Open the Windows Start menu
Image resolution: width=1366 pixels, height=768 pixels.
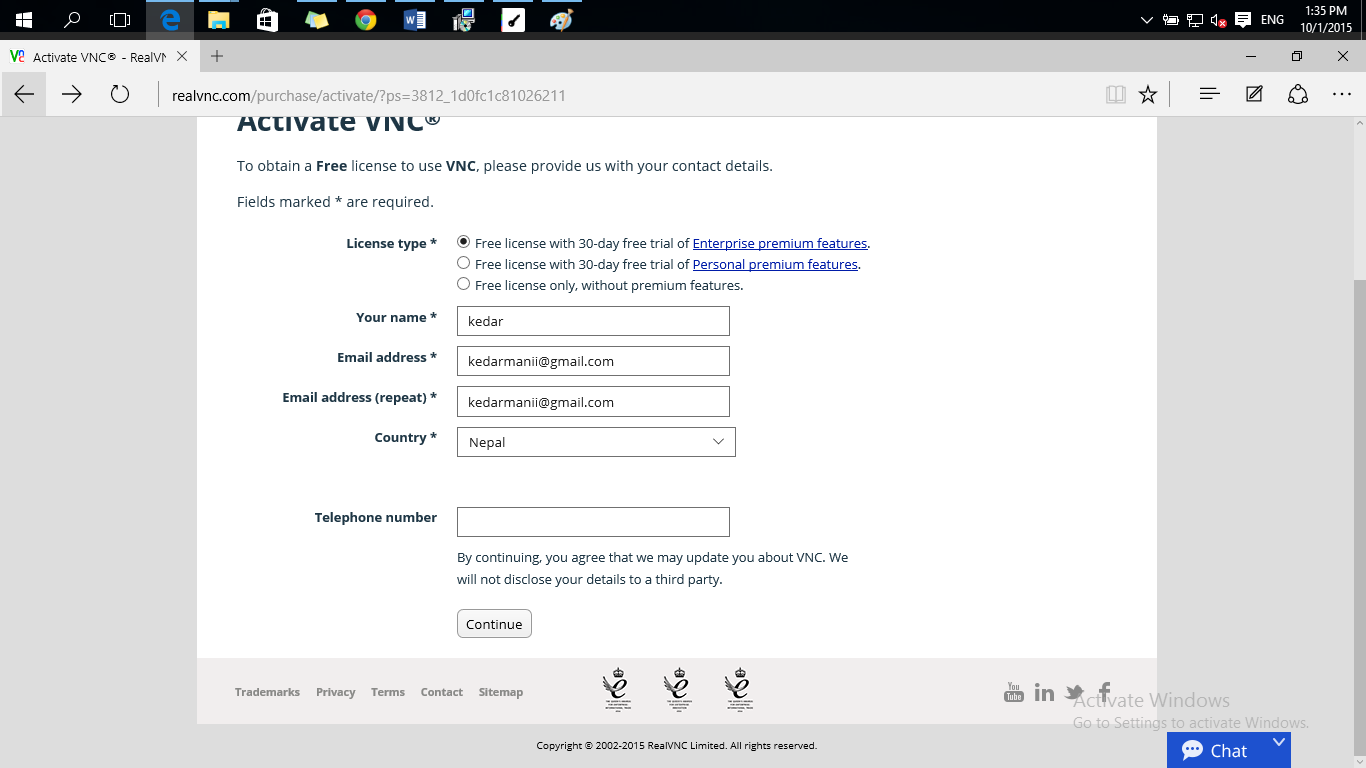click(x=23, y=19)
